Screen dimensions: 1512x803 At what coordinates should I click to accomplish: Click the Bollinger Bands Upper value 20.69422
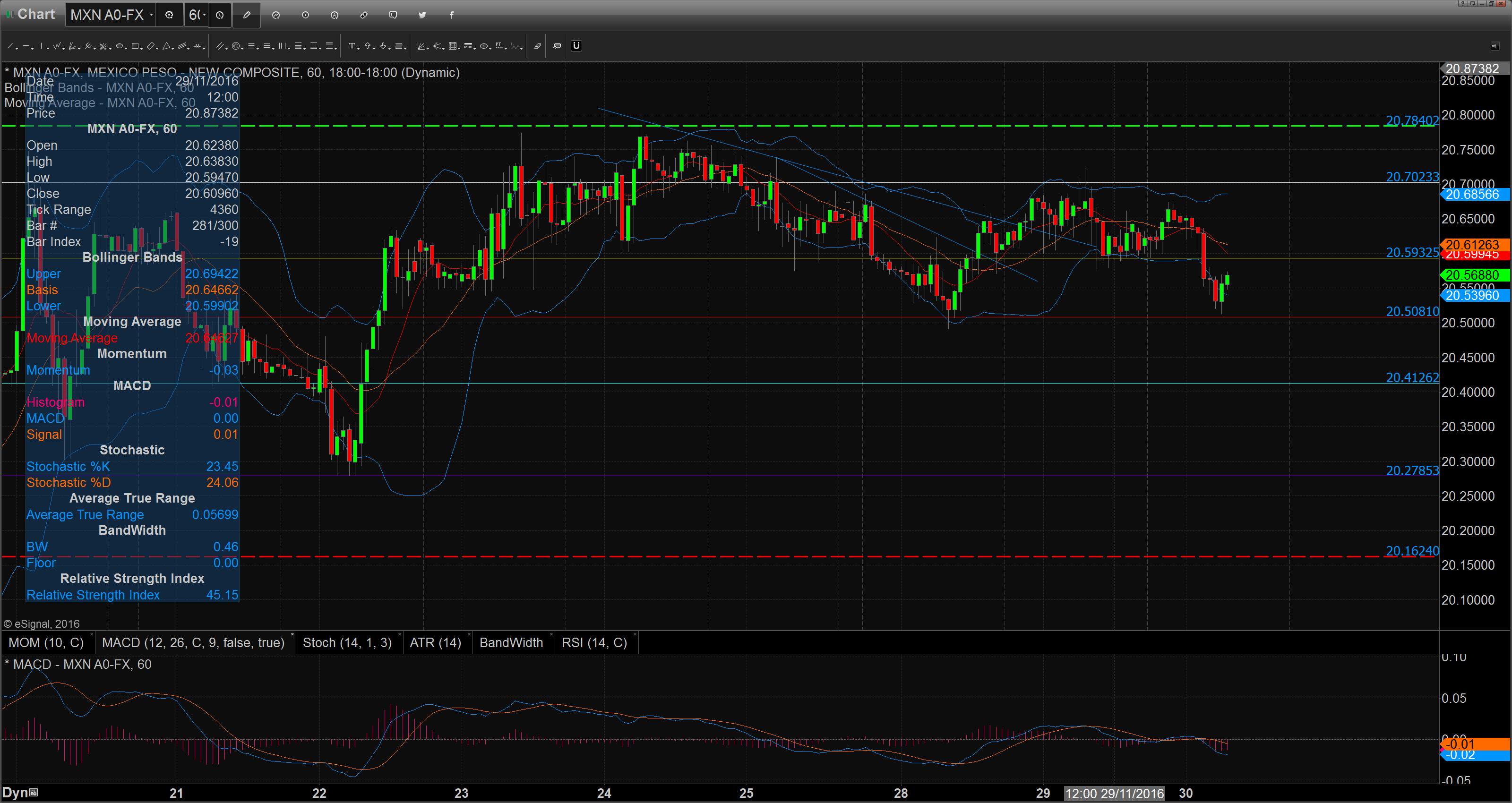pos(212,274)
